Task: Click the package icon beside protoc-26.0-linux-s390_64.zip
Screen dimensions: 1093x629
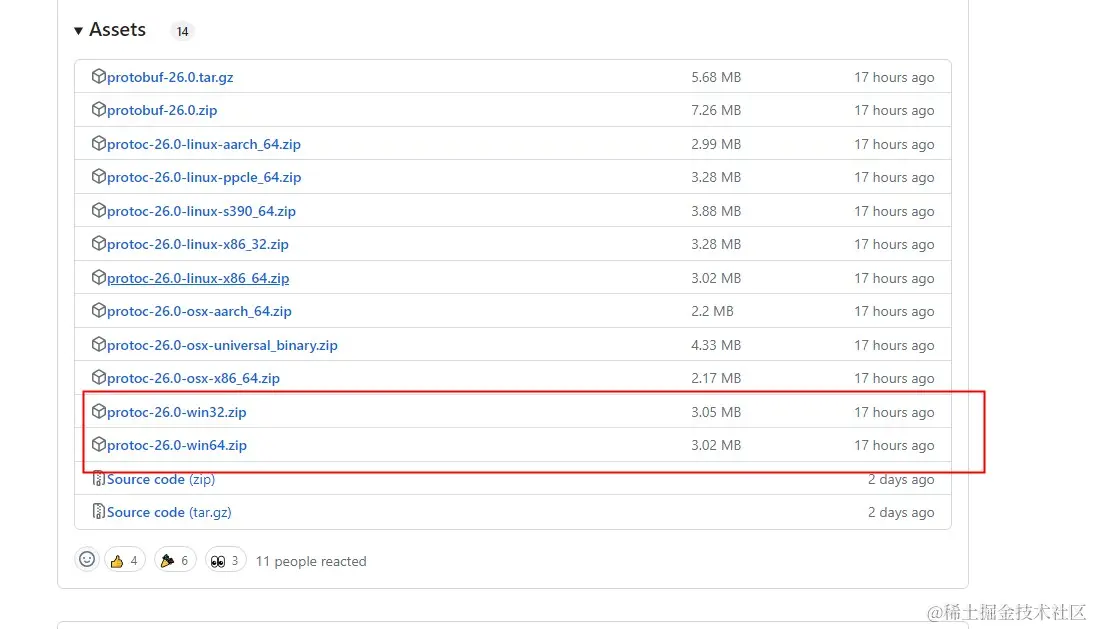Action: tap(99, 210)
